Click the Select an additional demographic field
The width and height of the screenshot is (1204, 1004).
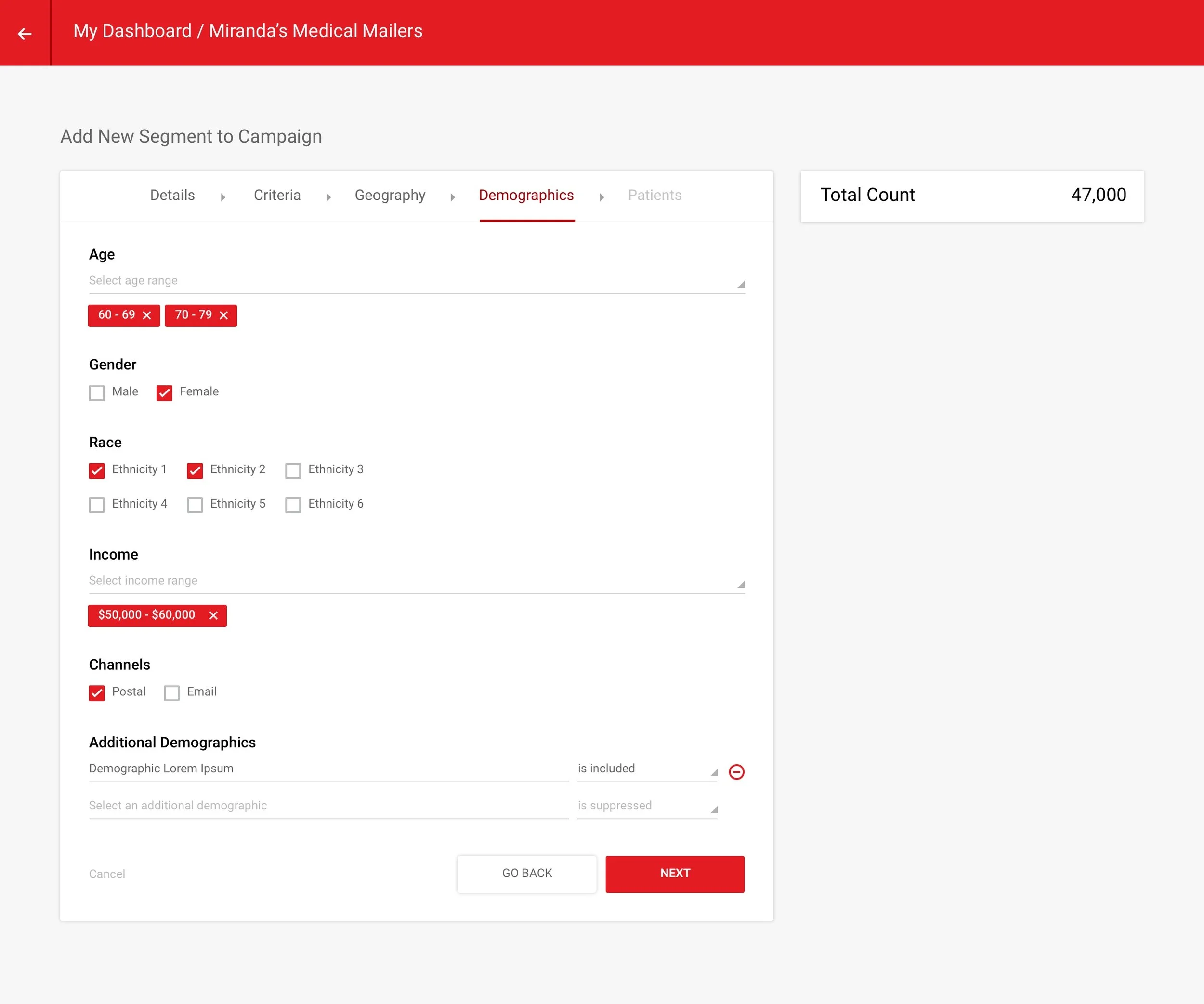[328, 806]
